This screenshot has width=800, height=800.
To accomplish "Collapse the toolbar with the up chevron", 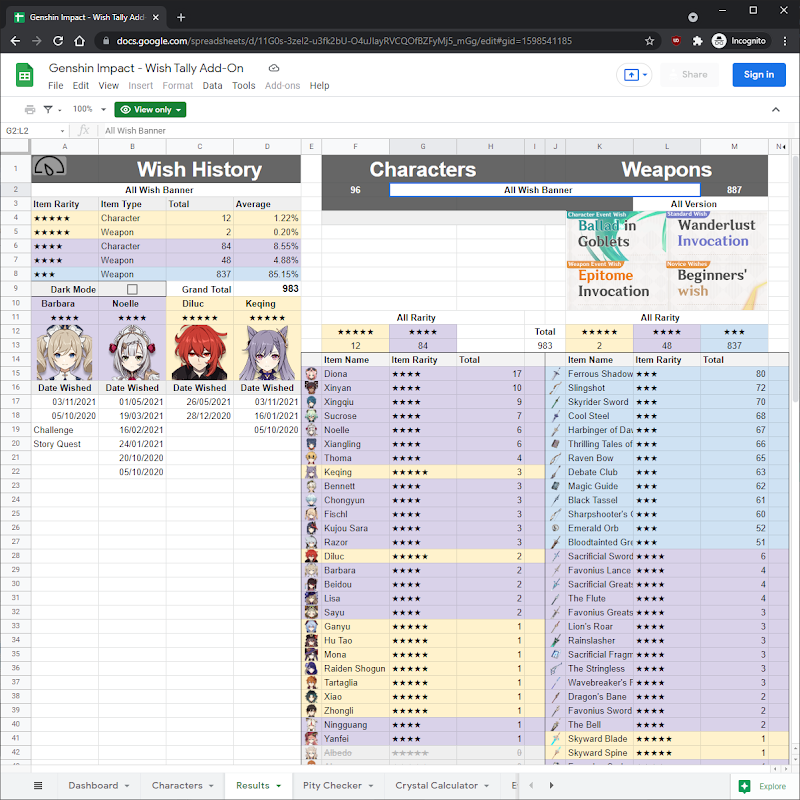I will pos(776,110).
